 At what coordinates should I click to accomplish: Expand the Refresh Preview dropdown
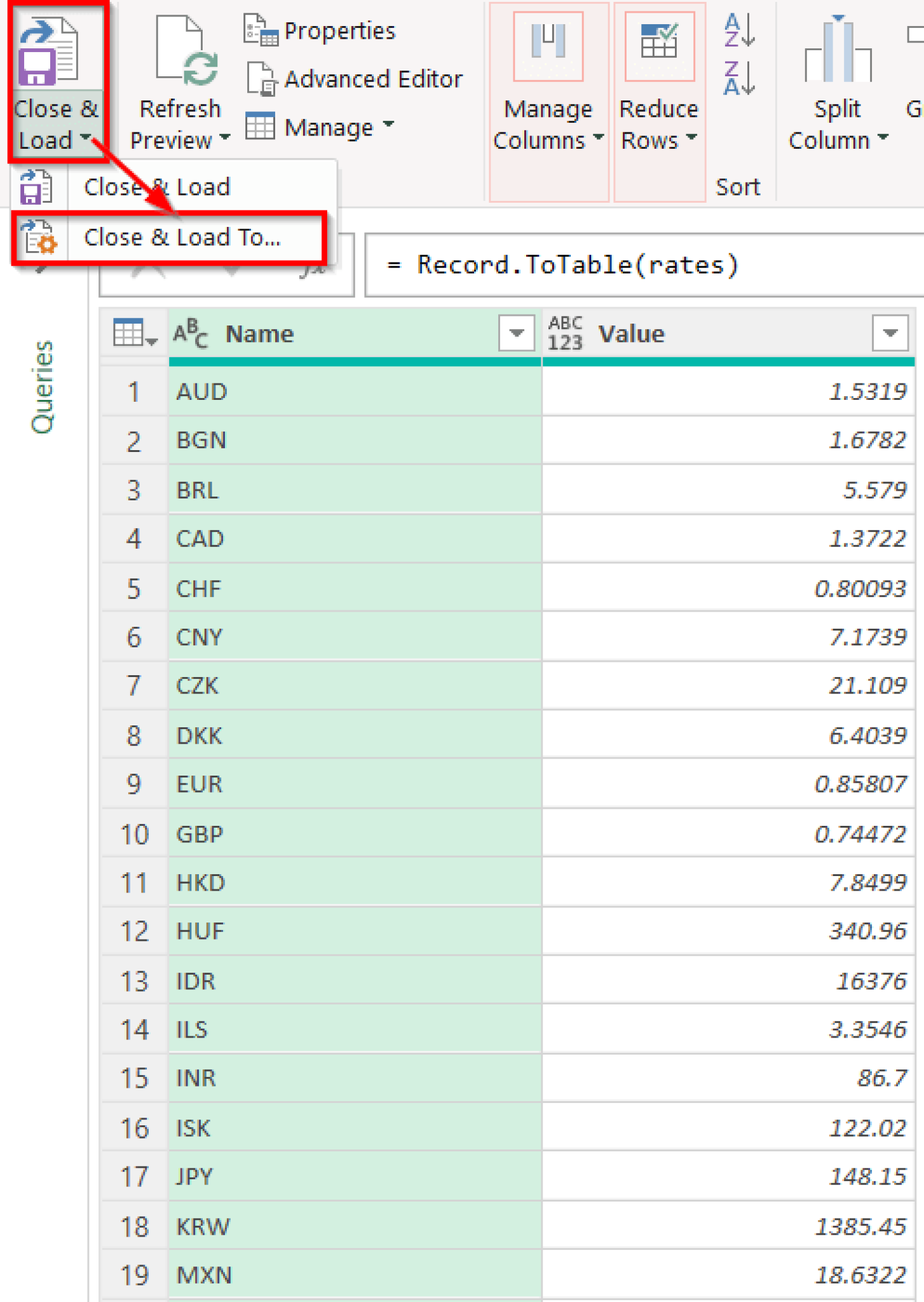[224, 137]
